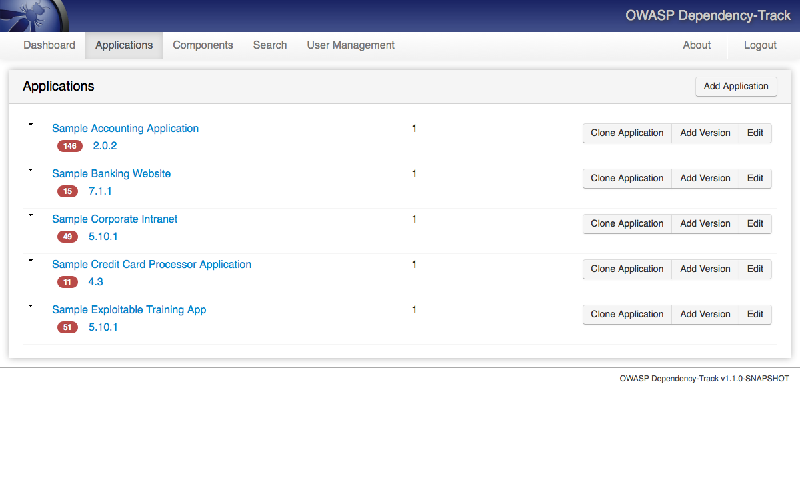Image resolution: width=800 pixels, height=480 pixels.
Task: Click the OWASP wasp logo
Action: pyautogui.click(x=34, y=15)
